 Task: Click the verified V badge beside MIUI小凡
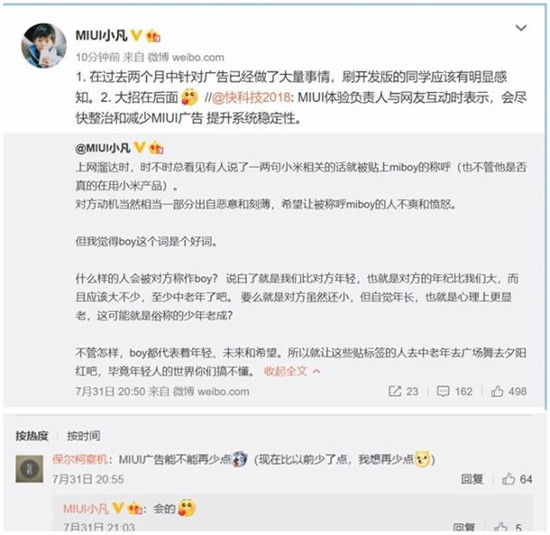click(x=136, y=35)
